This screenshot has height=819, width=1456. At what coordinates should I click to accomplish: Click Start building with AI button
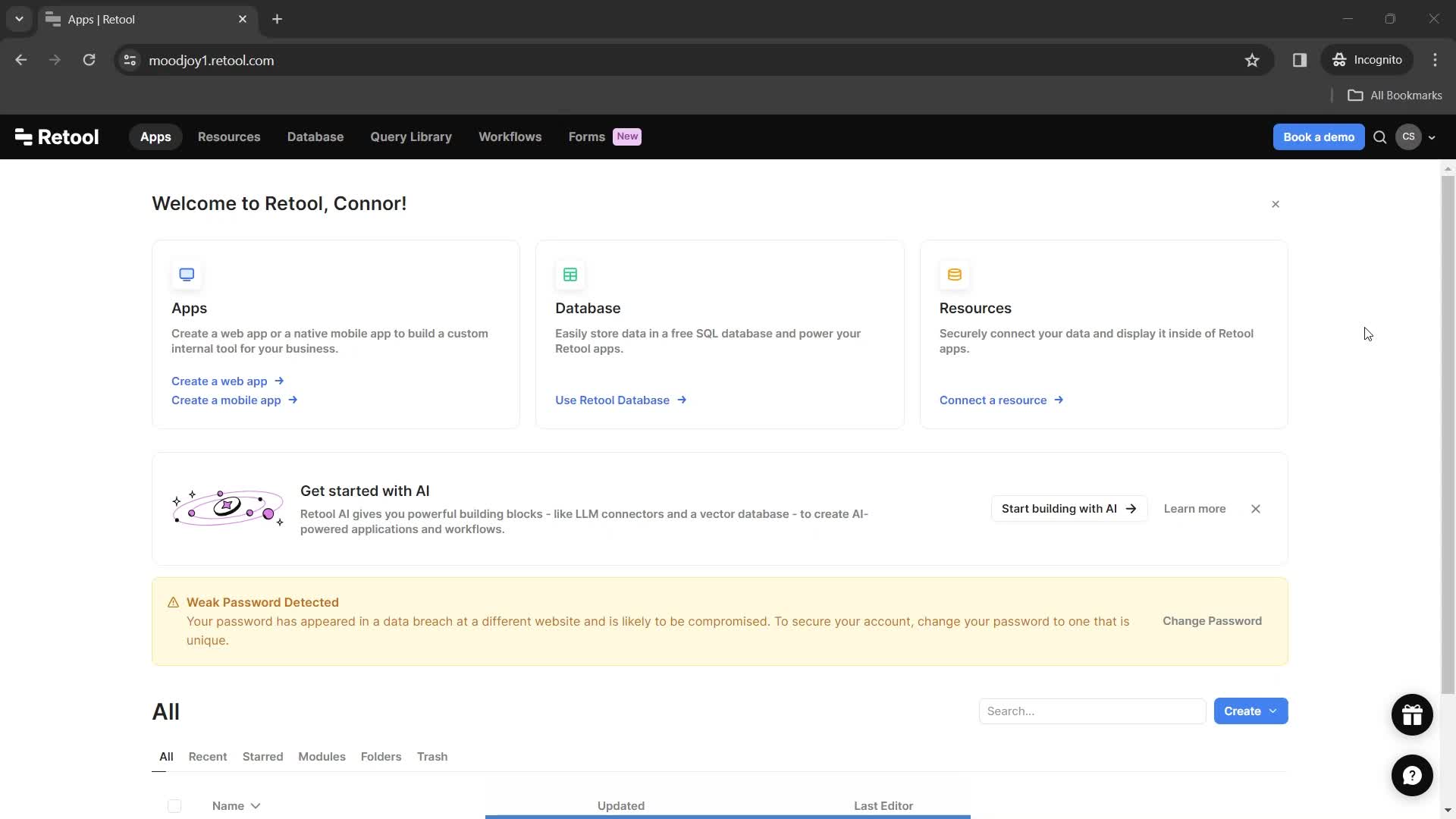1069,509
